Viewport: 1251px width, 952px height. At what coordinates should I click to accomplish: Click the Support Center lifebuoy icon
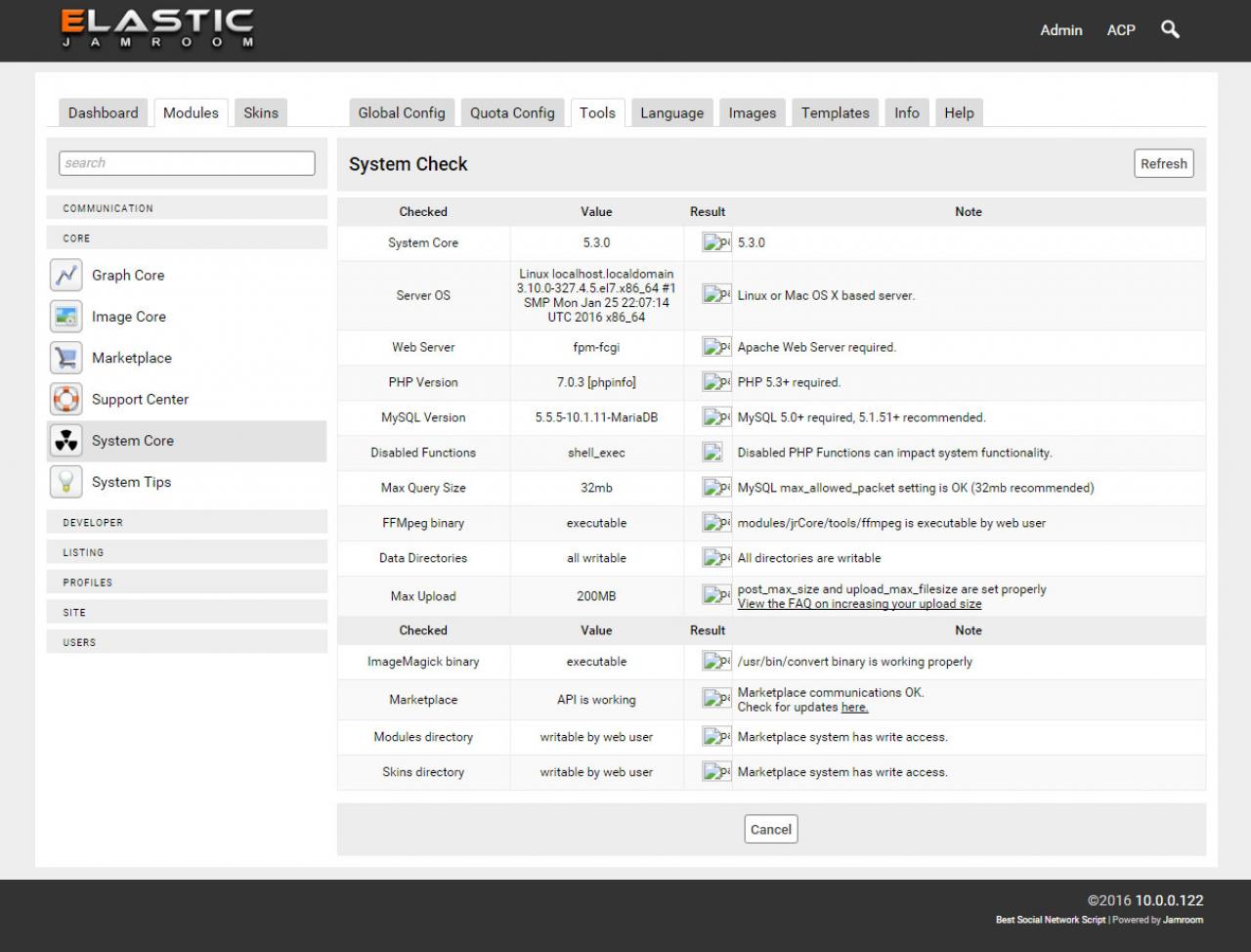coord(65,399)
